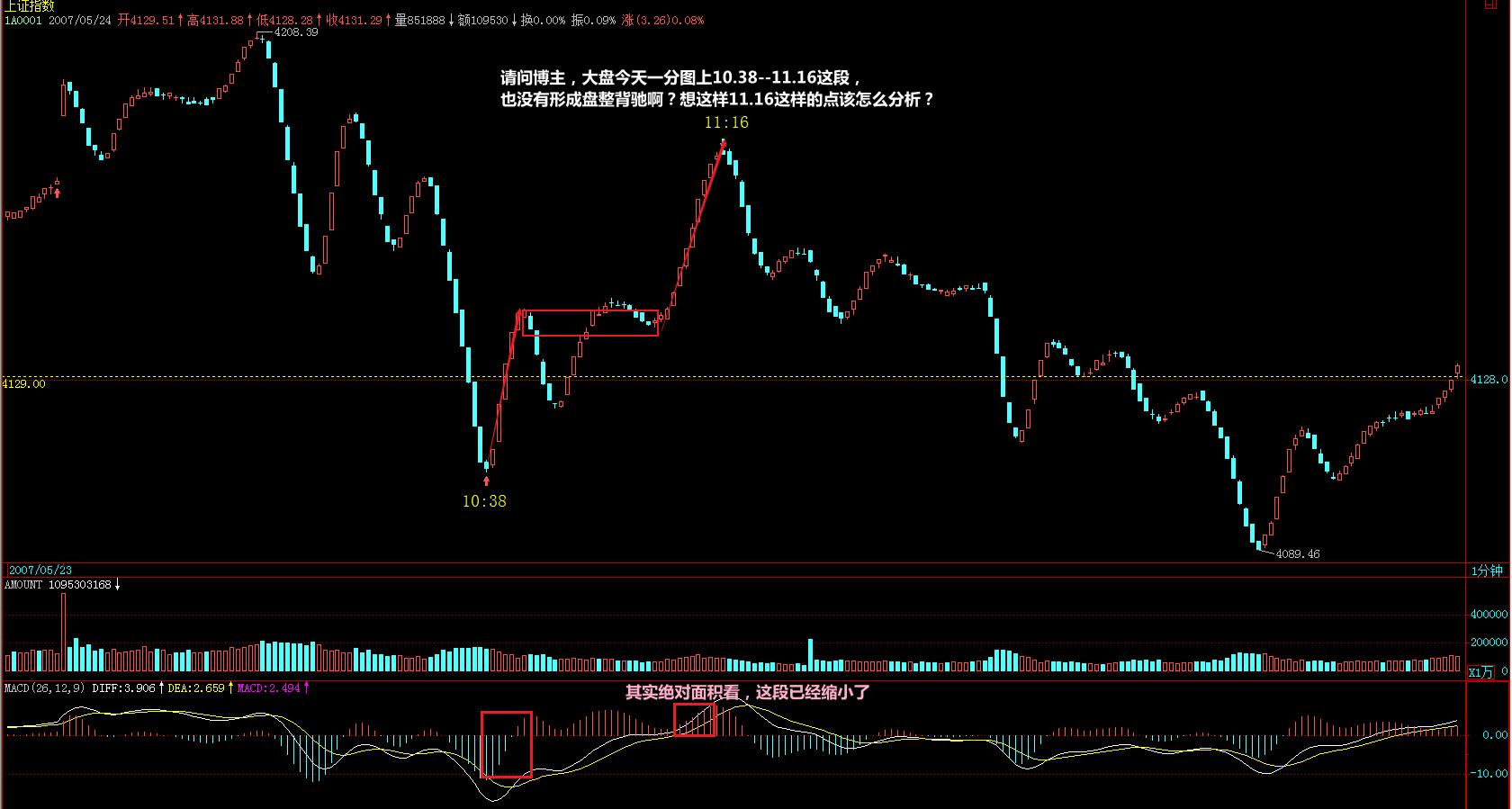
Task: Click the tallest red volume bar at open
Action: coord(63,633)
